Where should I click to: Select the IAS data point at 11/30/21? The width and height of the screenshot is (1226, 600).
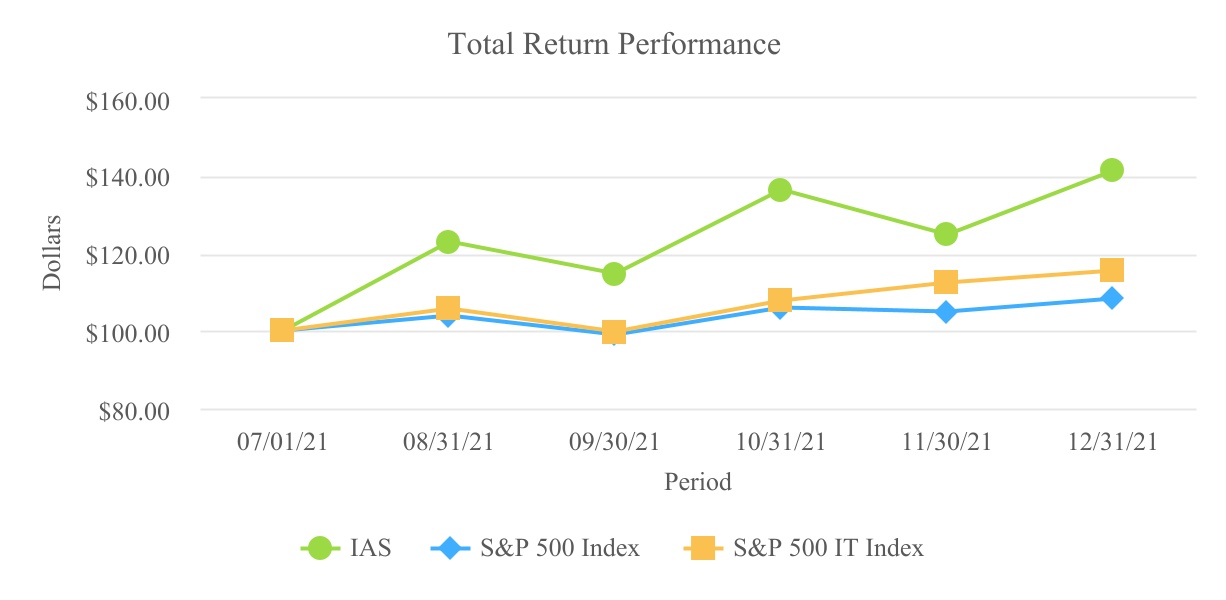pos(946,235)
